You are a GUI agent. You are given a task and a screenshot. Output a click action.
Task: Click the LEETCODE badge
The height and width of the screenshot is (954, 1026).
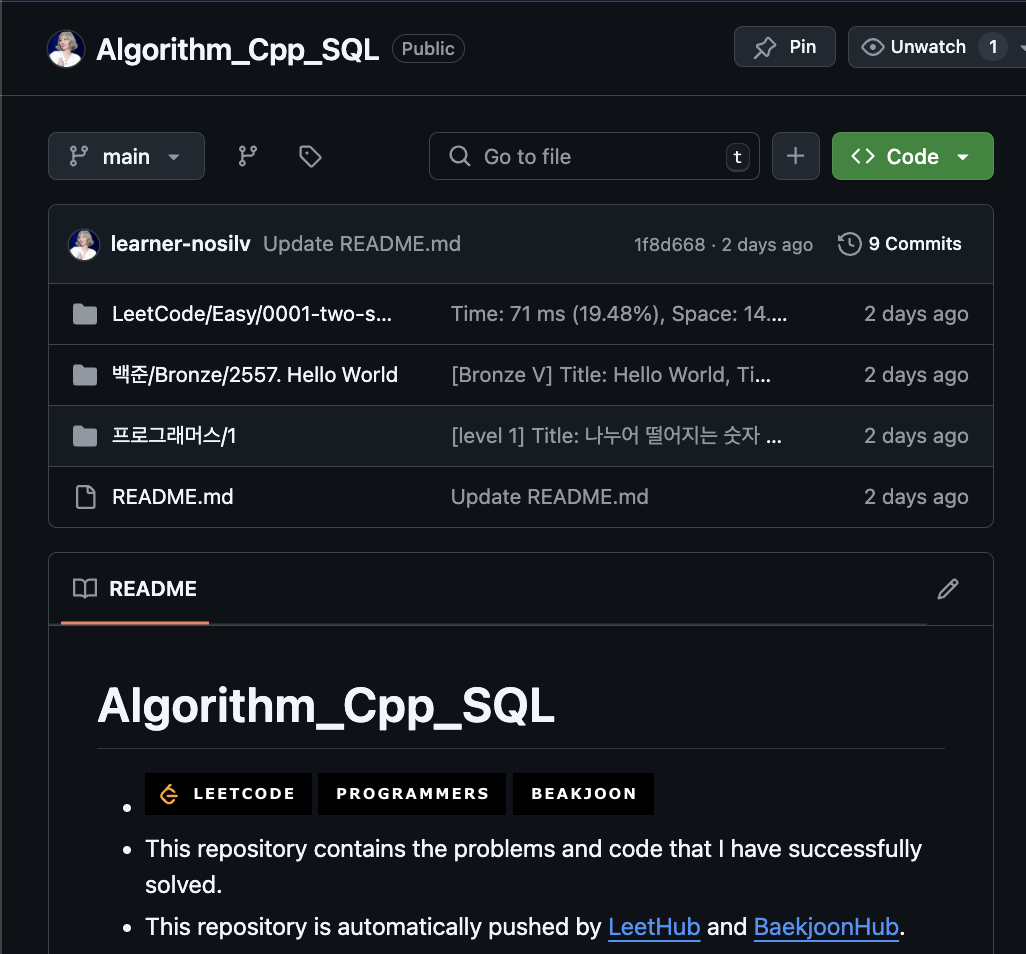click(x=228, y=794)
